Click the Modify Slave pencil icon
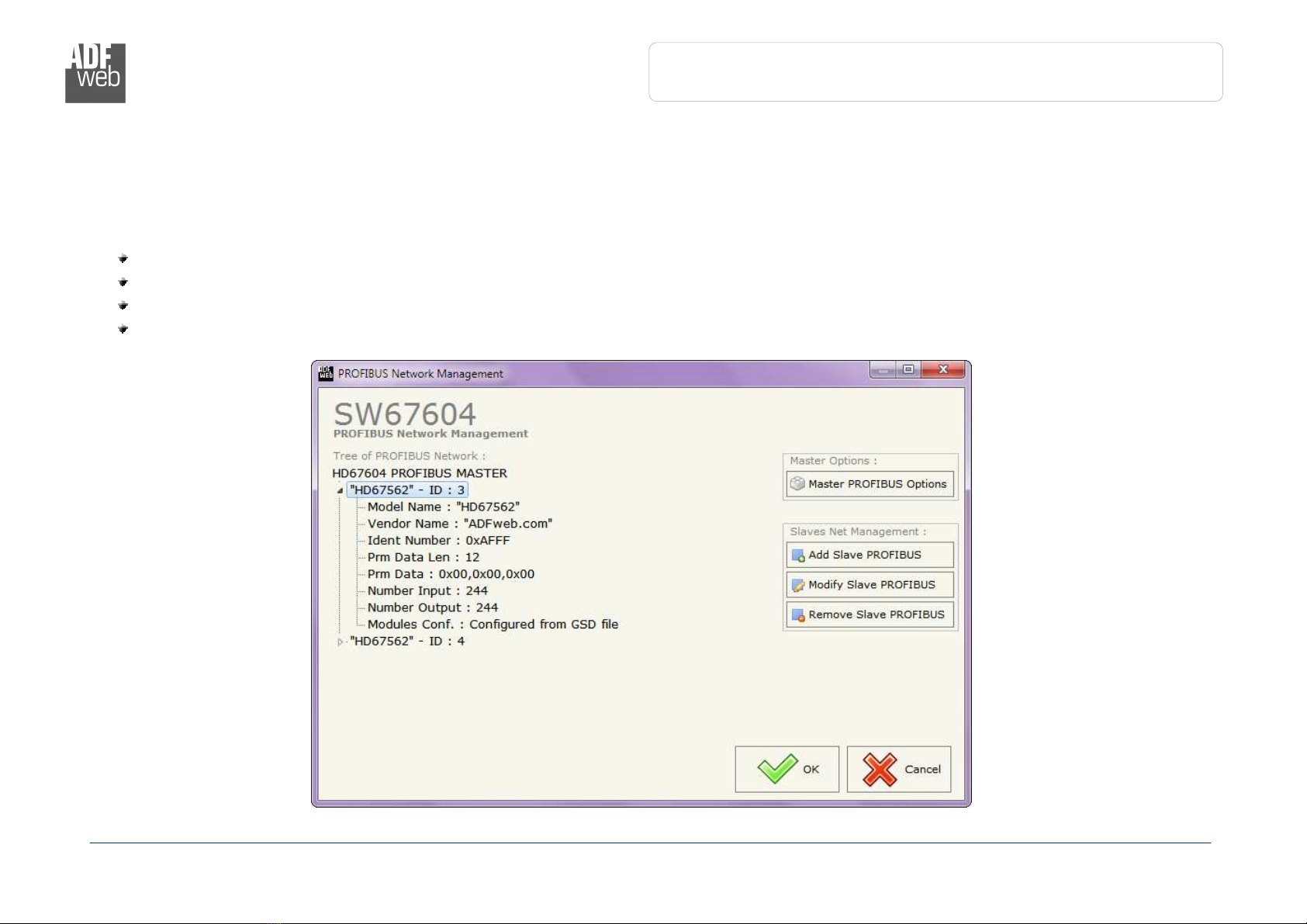This screenshot has height=924, width=1307. [798, 585]
